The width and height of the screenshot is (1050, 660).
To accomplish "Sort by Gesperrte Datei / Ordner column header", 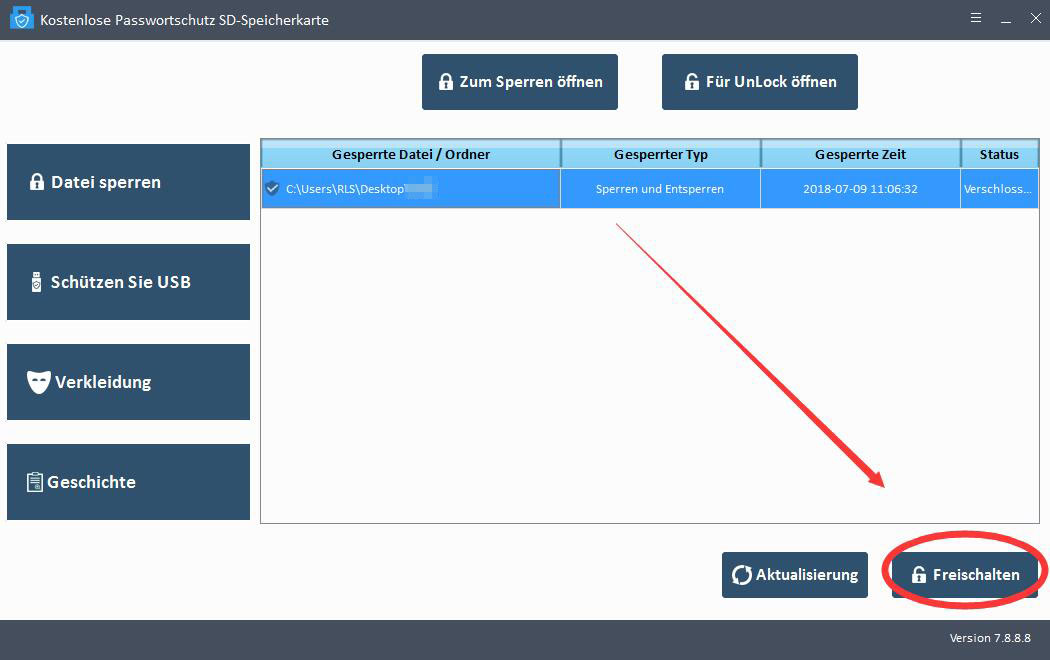I will coord(410,154).
